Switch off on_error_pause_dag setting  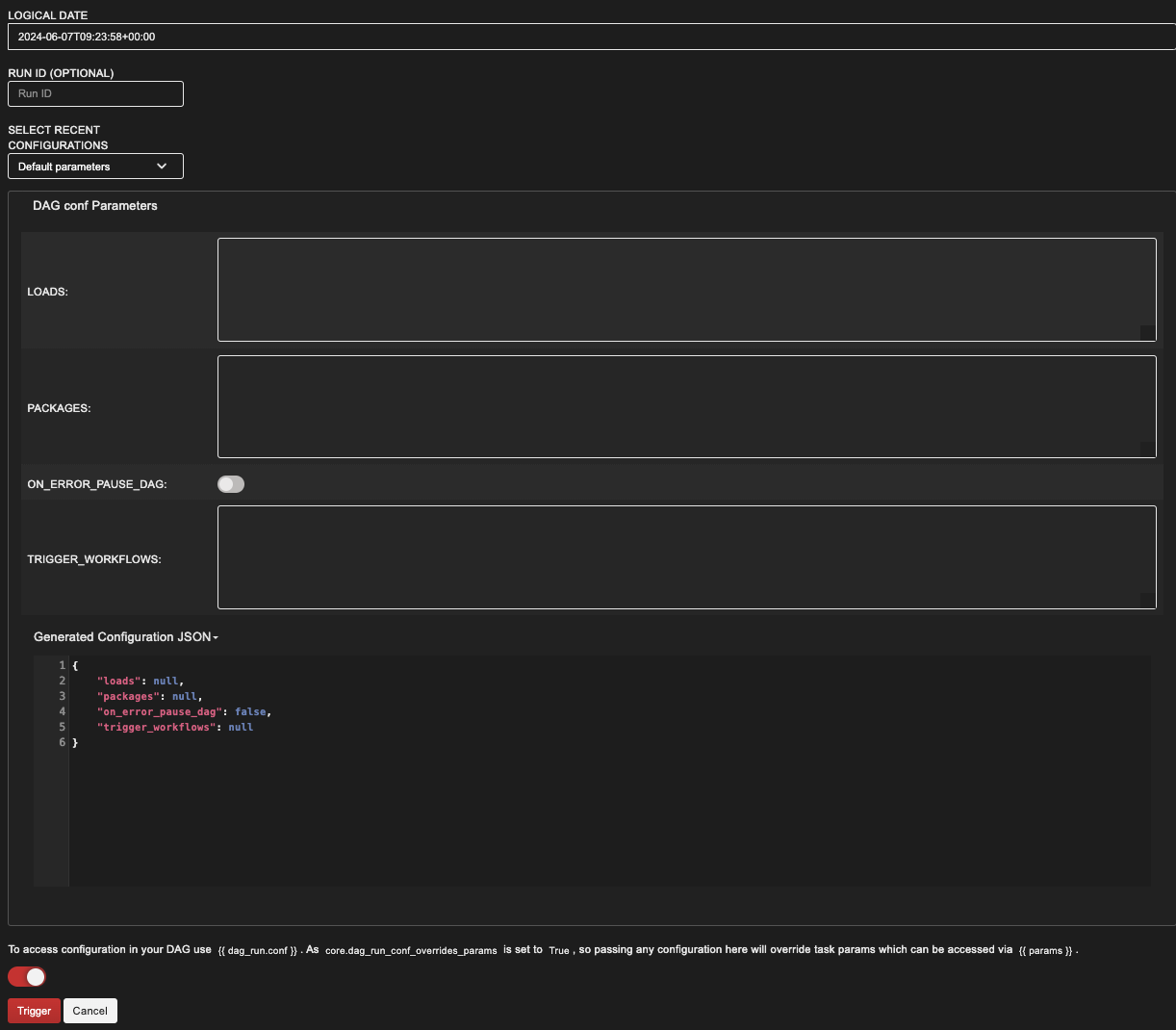click(x=230, y=483)
